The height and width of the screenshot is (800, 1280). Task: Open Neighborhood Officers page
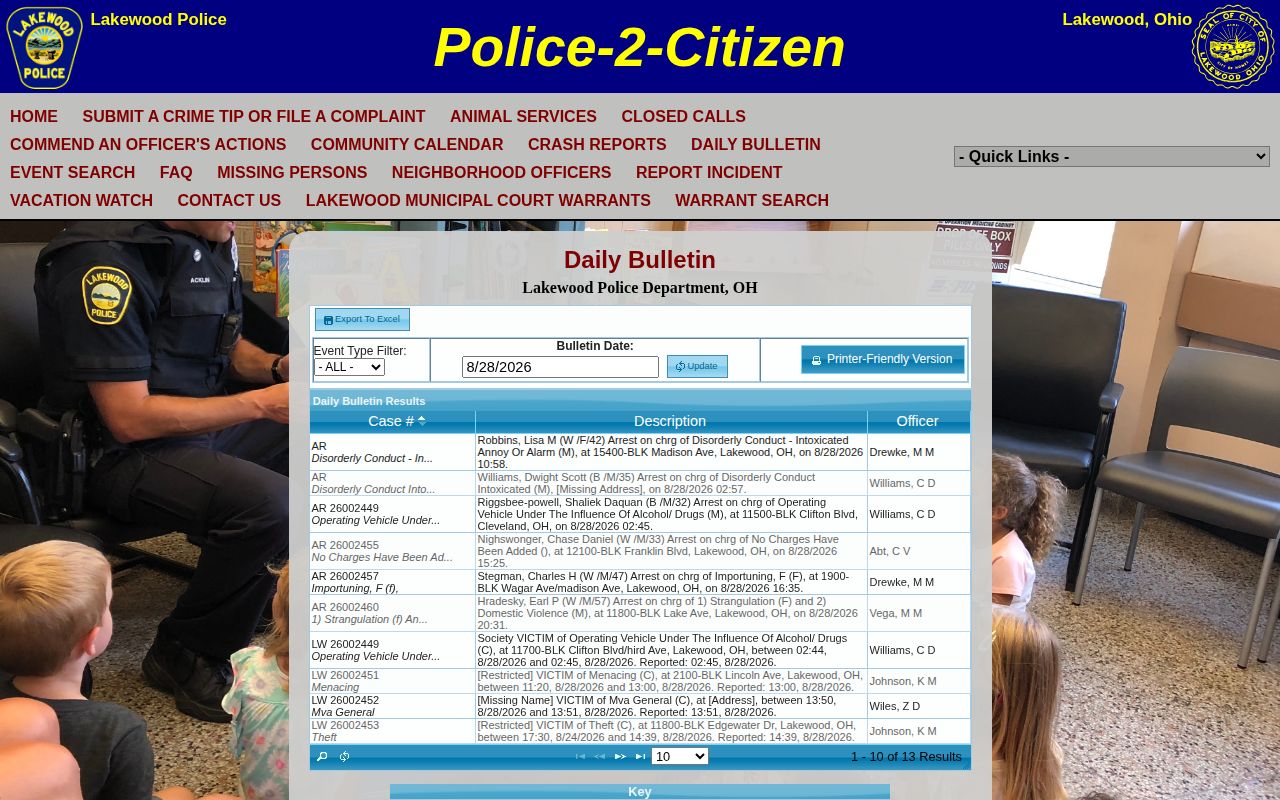501,172
